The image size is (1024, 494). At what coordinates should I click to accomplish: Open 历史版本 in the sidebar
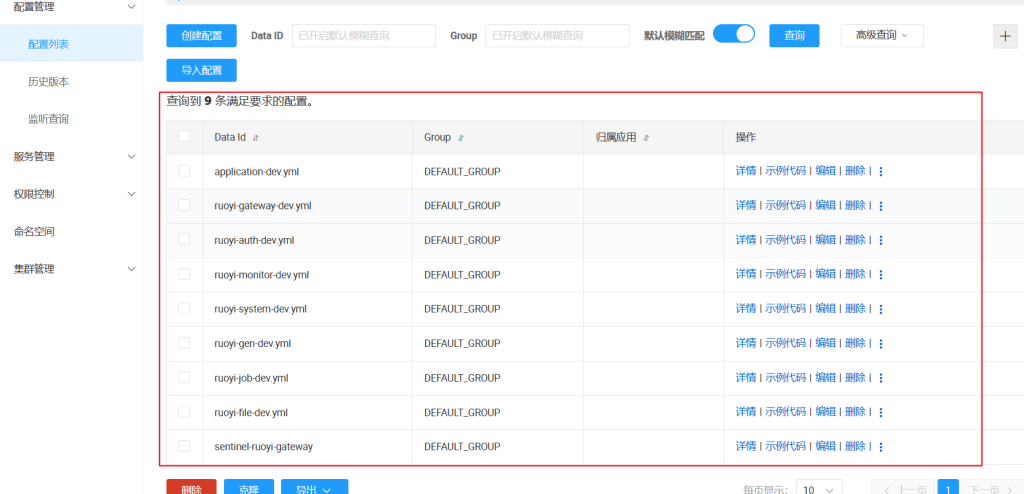48,82
